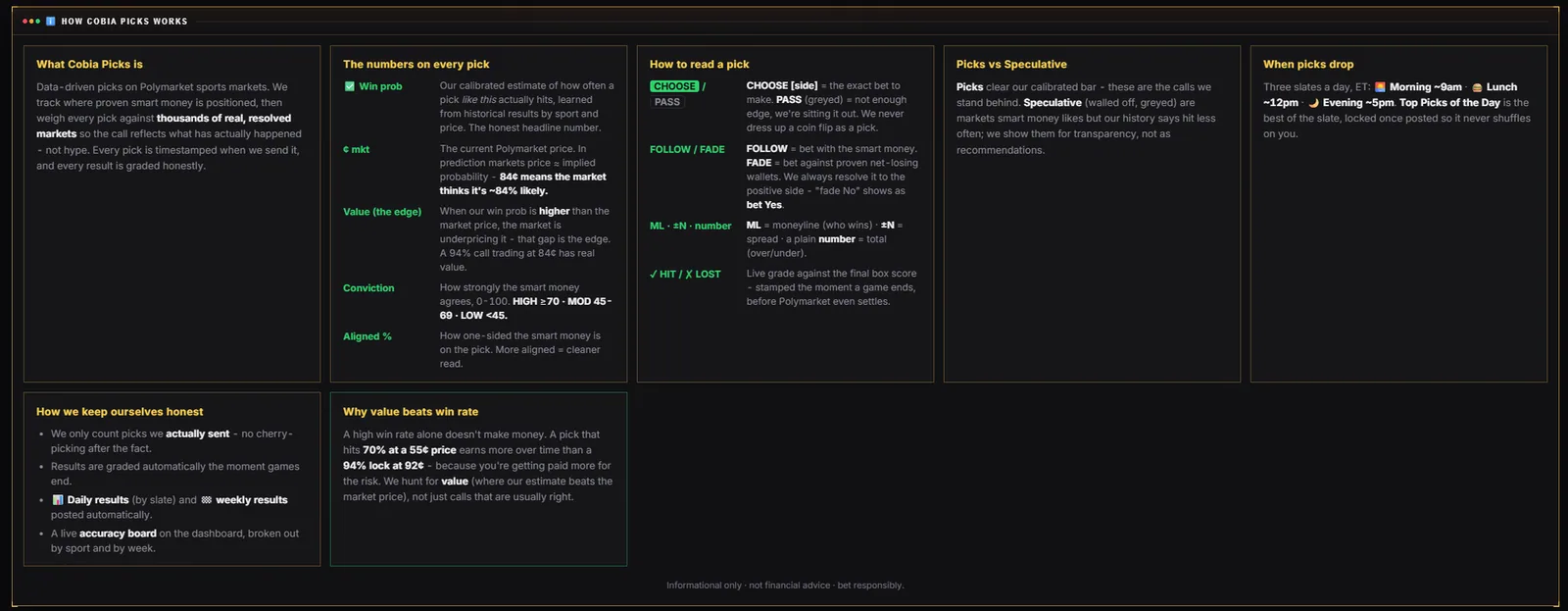Click the 'Informational only · not financial advice' footer
This screenshot has width=1568, height=611.
pos(749,586)
